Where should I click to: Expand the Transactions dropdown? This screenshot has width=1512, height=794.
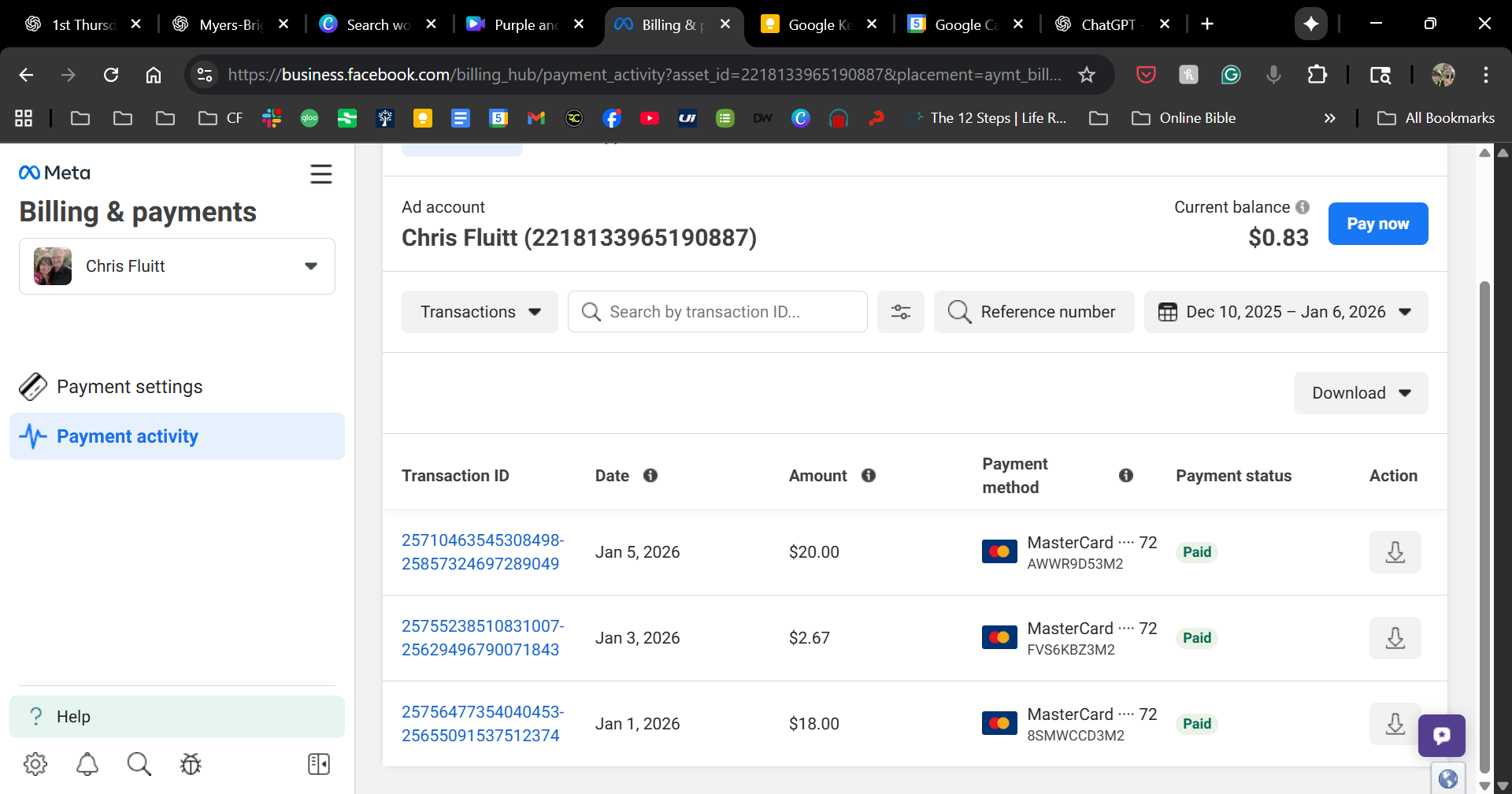(480, 312)
